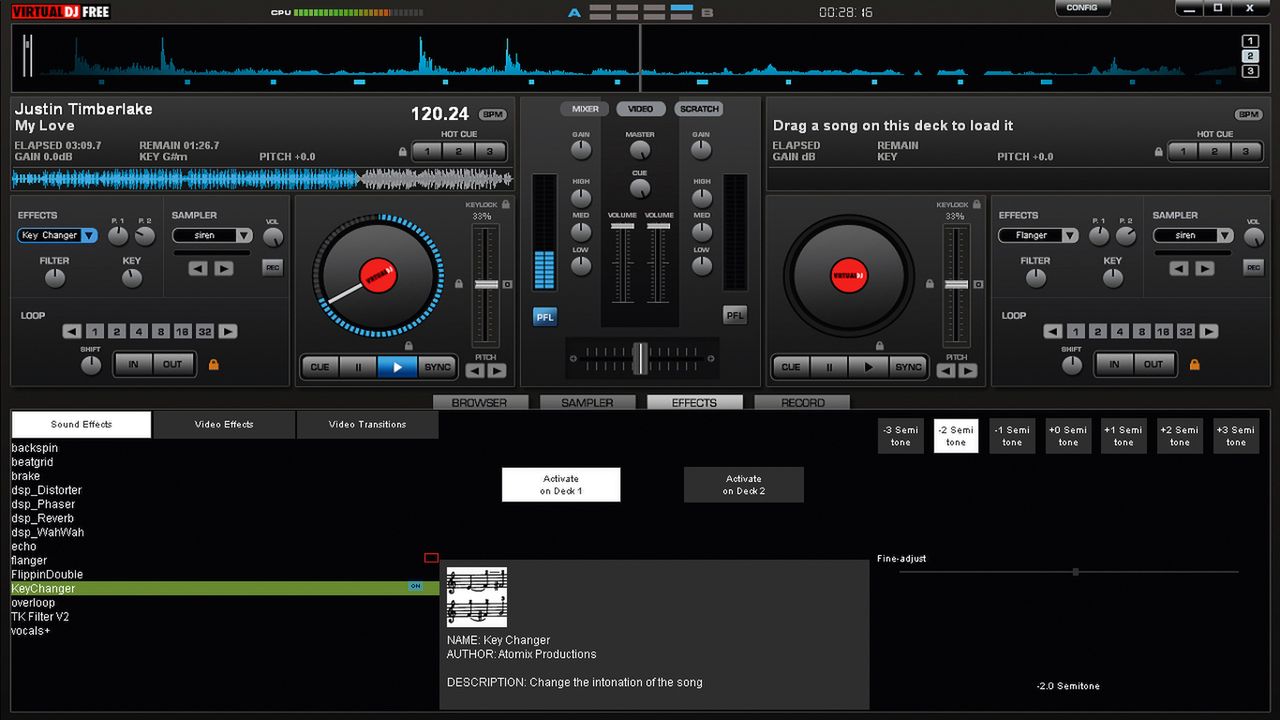Play the track on deck 2
This screenshot has height=720, width=1280.
click(x=868, y=367)
